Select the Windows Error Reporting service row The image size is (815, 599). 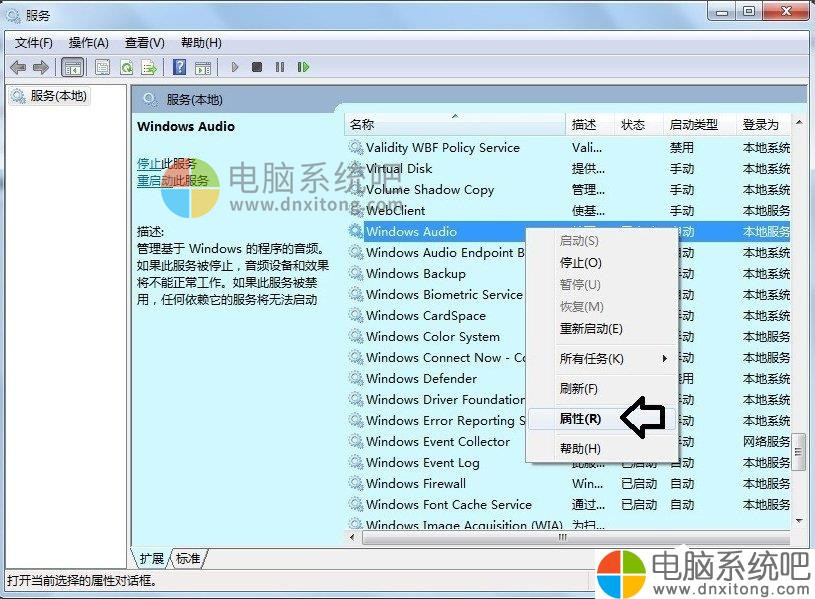(x=569, y=420)
